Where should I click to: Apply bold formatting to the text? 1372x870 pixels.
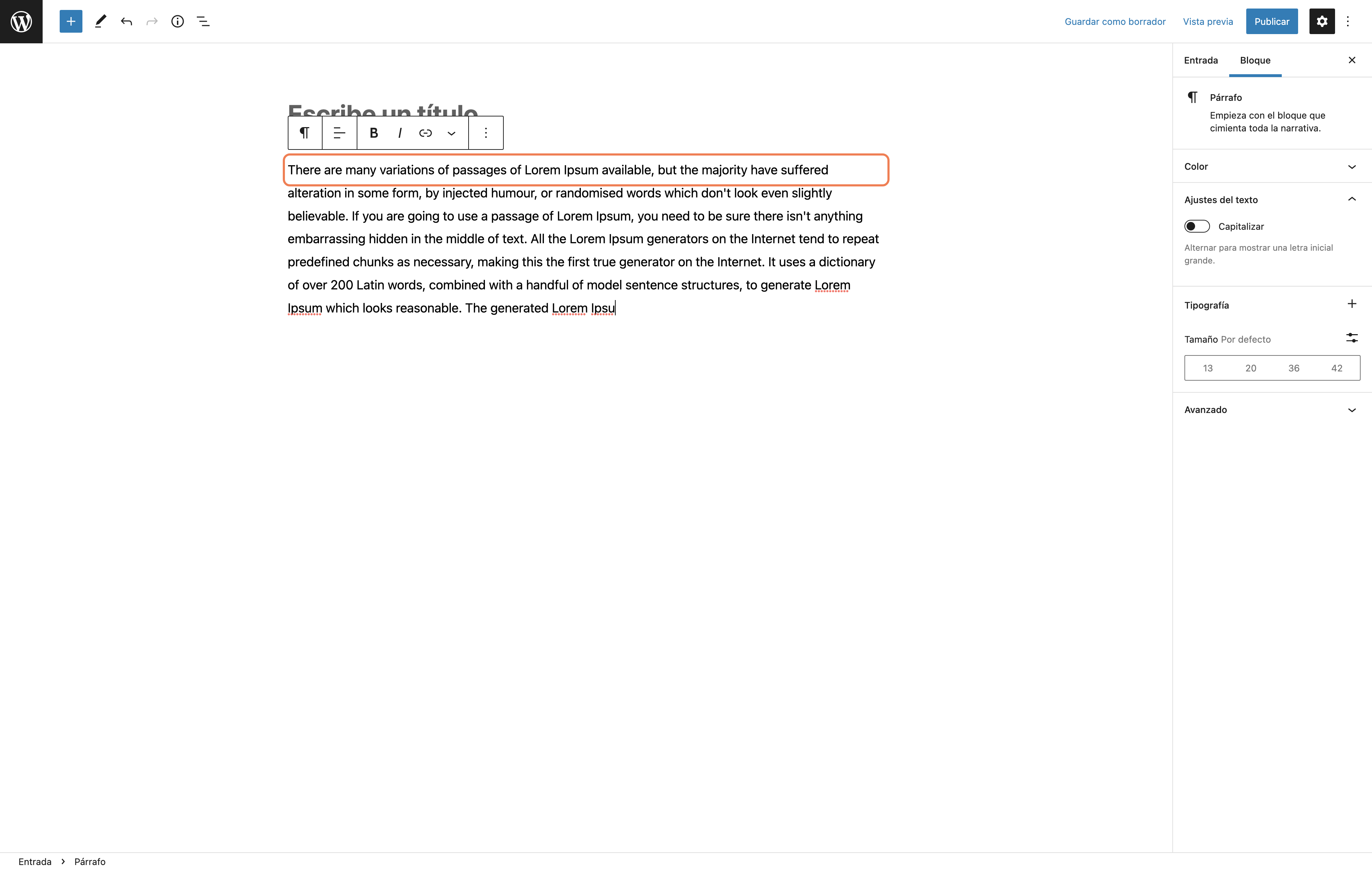pyautogui.click(x=374, y=133)
